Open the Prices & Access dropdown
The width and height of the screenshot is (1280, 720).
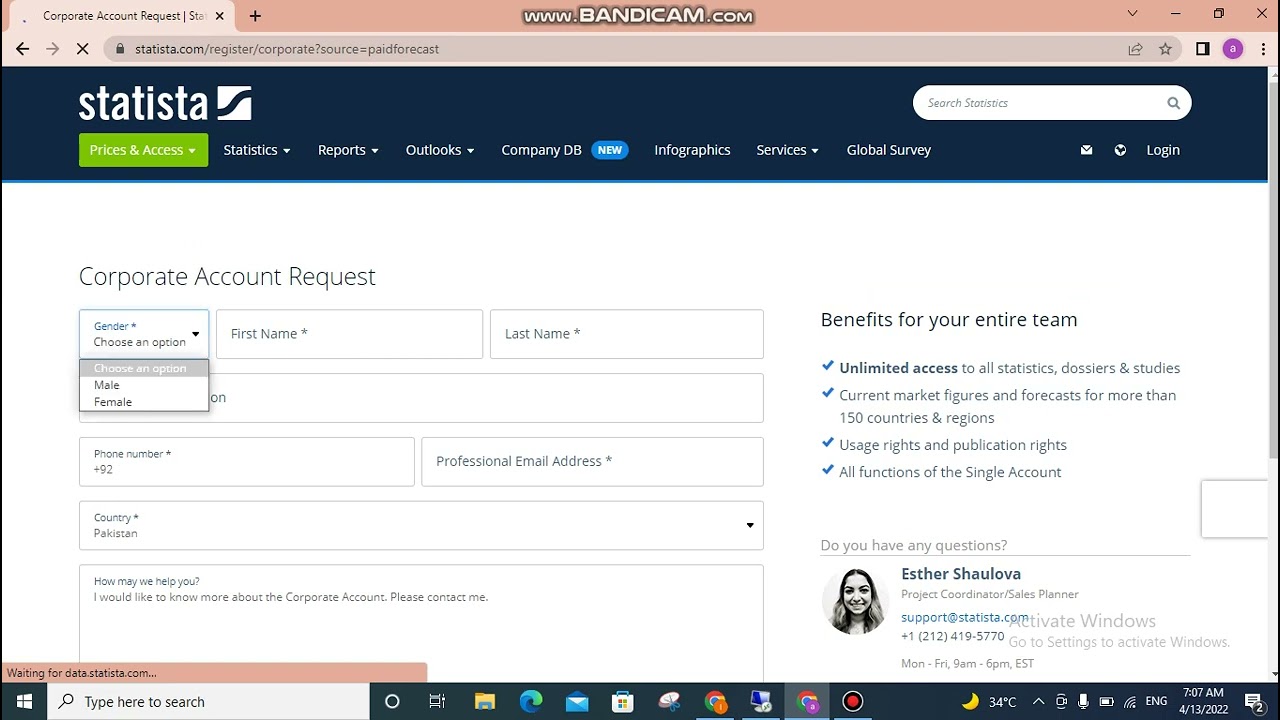click(x=143, y=150)
